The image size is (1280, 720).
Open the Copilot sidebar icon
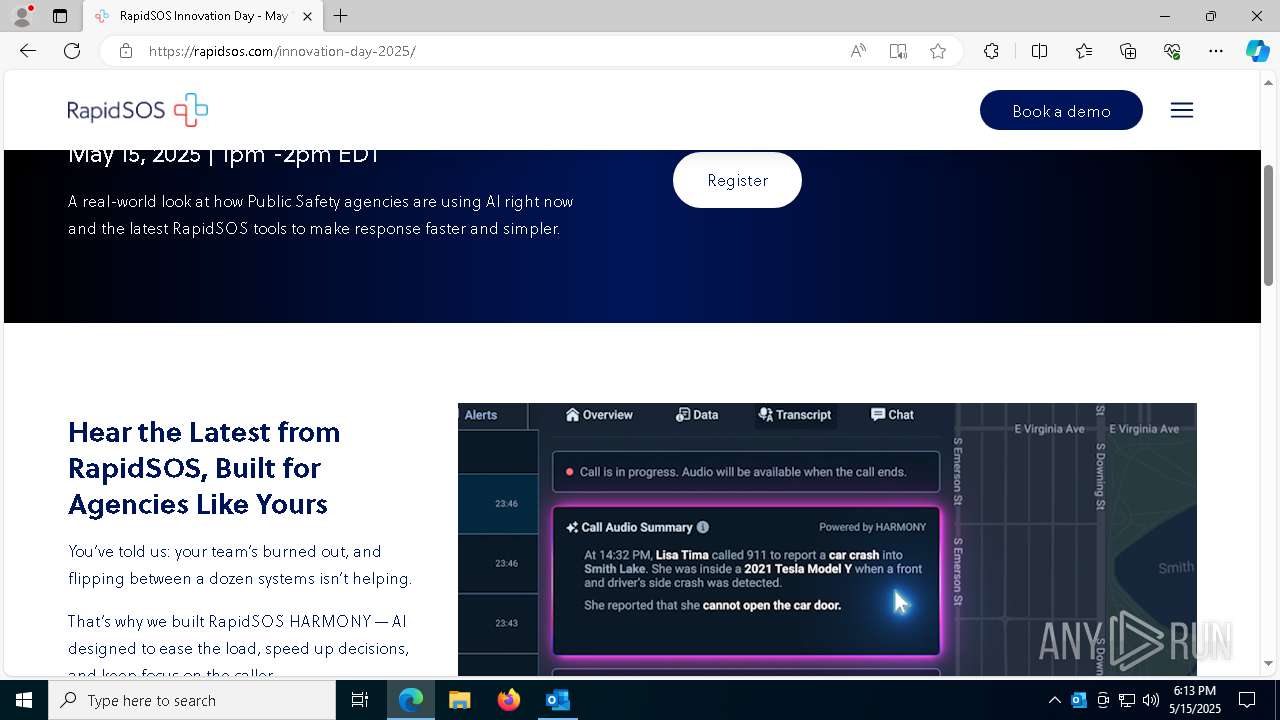1257,51
